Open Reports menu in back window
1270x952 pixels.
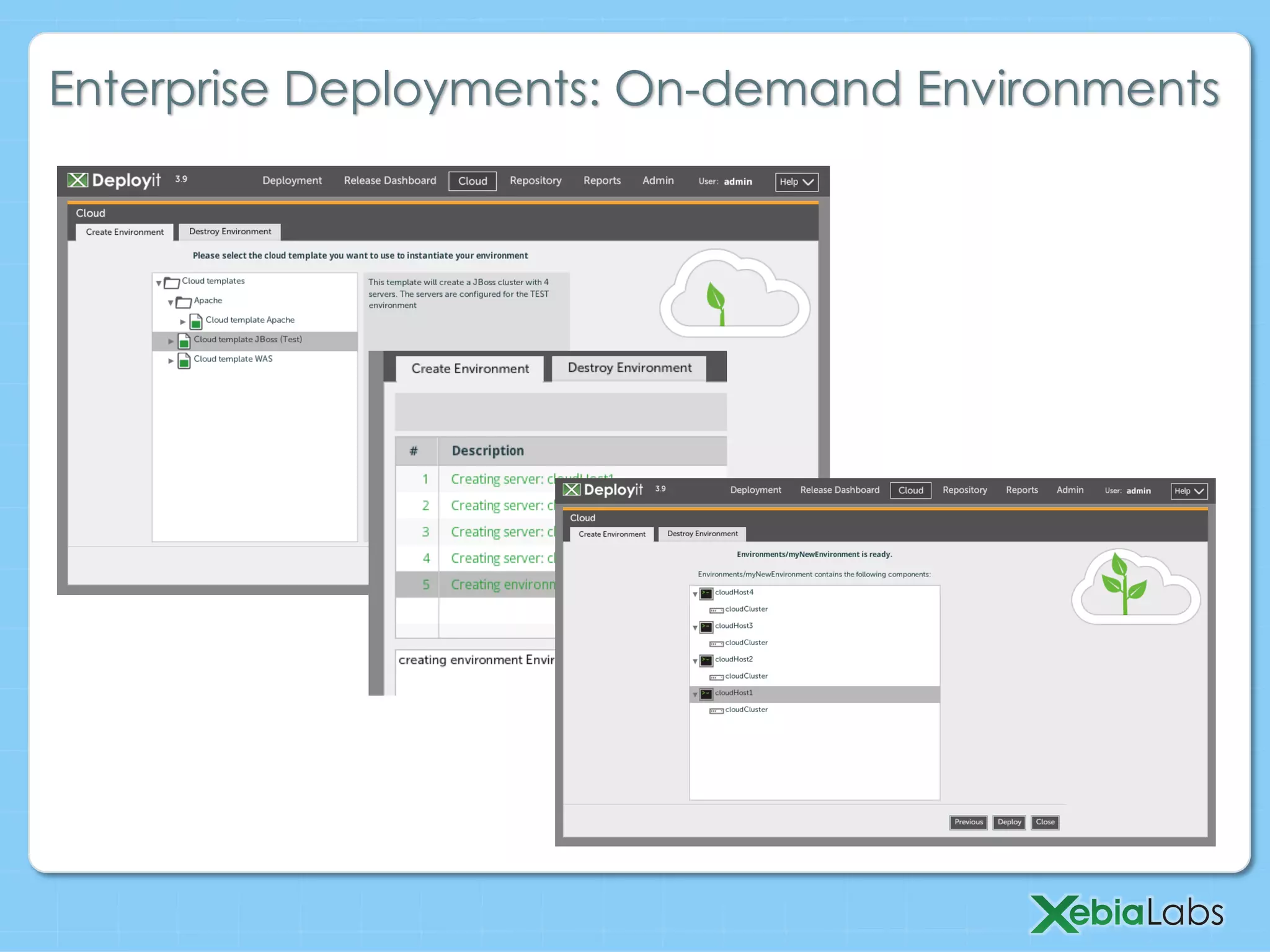click(x=602, y=180)
